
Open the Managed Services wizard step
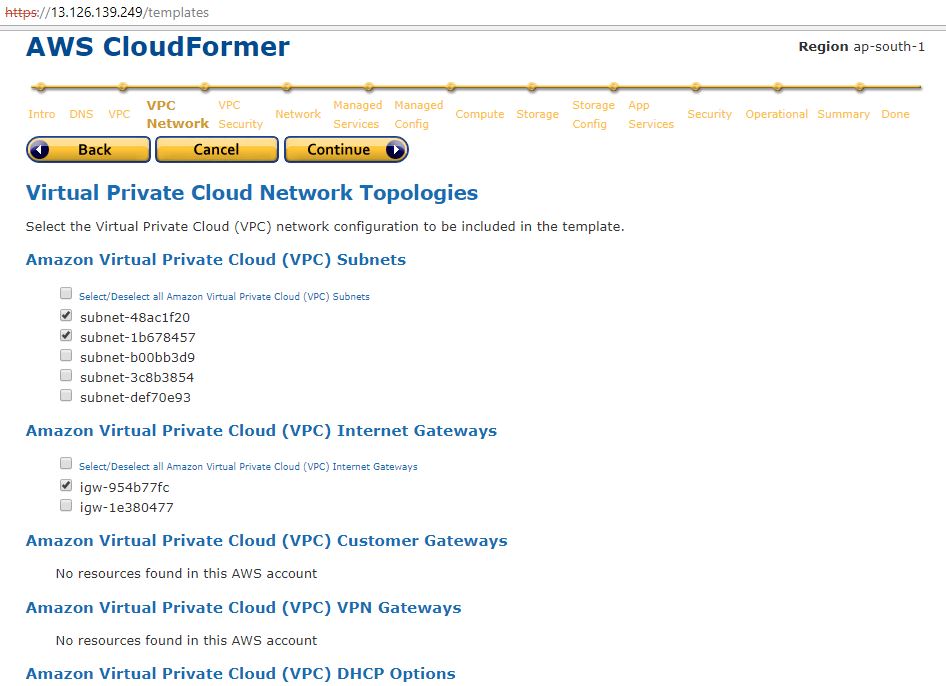tap(357, 114)
